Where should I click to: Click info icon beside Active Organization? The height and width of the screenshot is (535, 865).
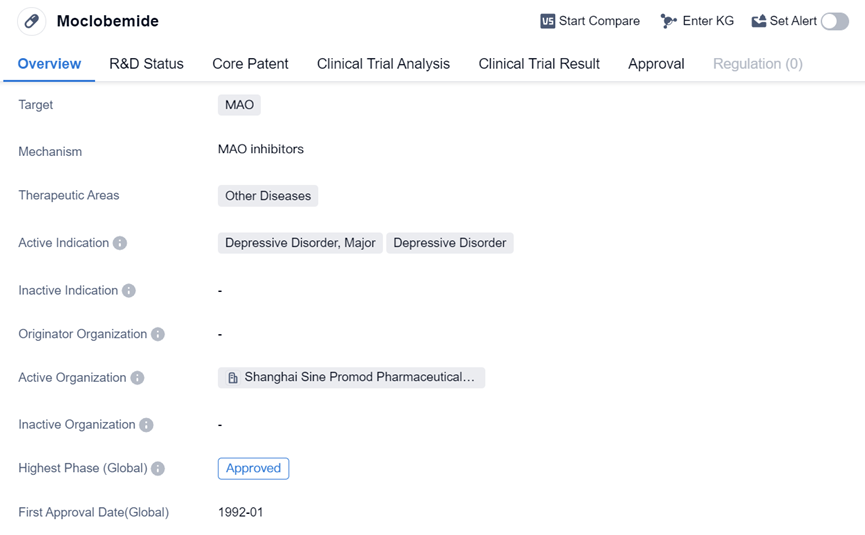click(x=137, y=378)
